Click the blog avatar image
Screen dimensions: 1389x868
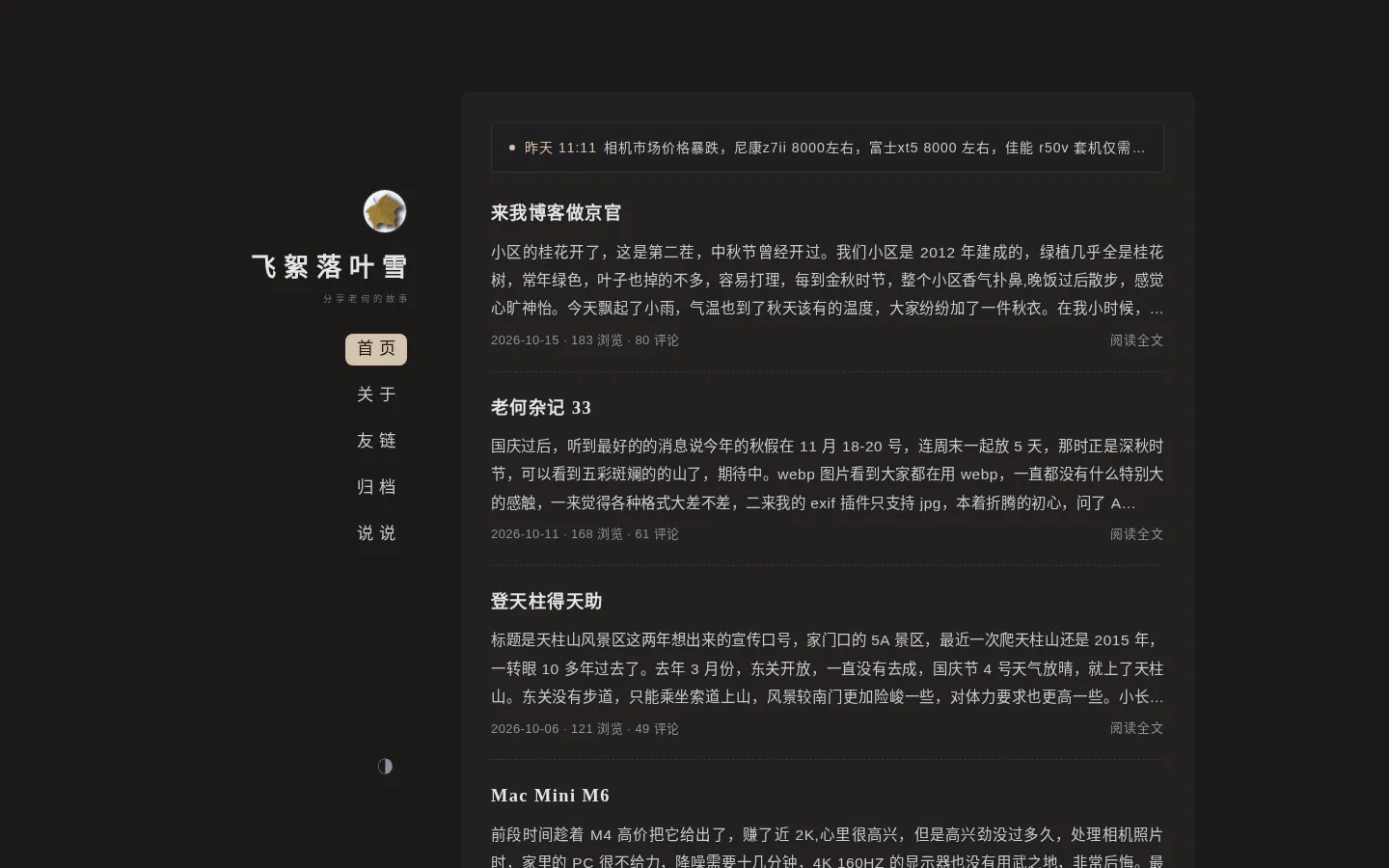(x=385, y=211)
